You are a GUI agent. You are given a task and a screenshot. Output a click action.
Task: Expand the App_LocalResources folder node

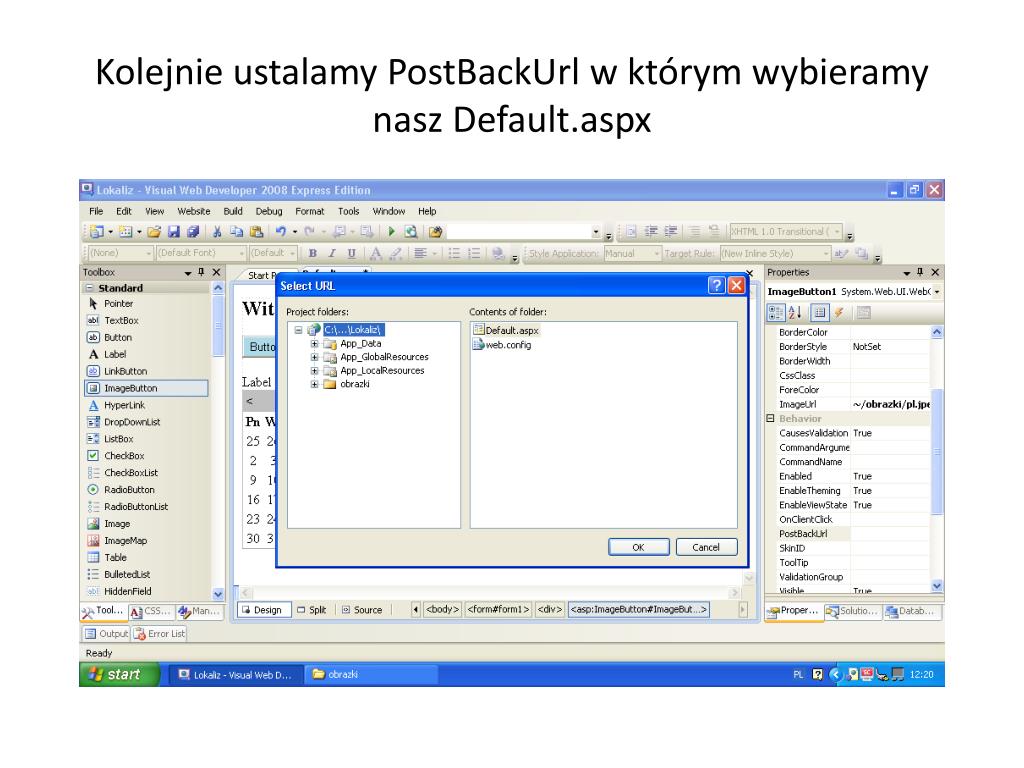pos(314,371)
